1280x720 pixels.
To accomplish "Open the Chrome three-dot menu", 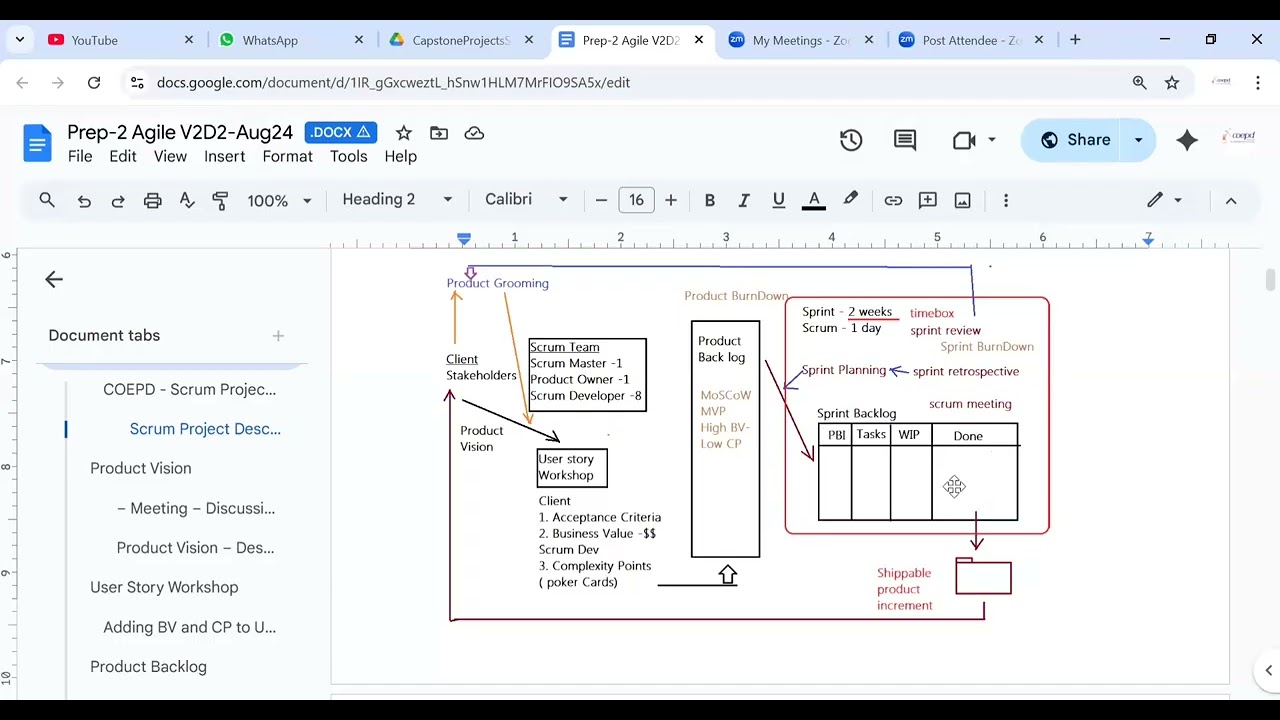I will 1258,83.
